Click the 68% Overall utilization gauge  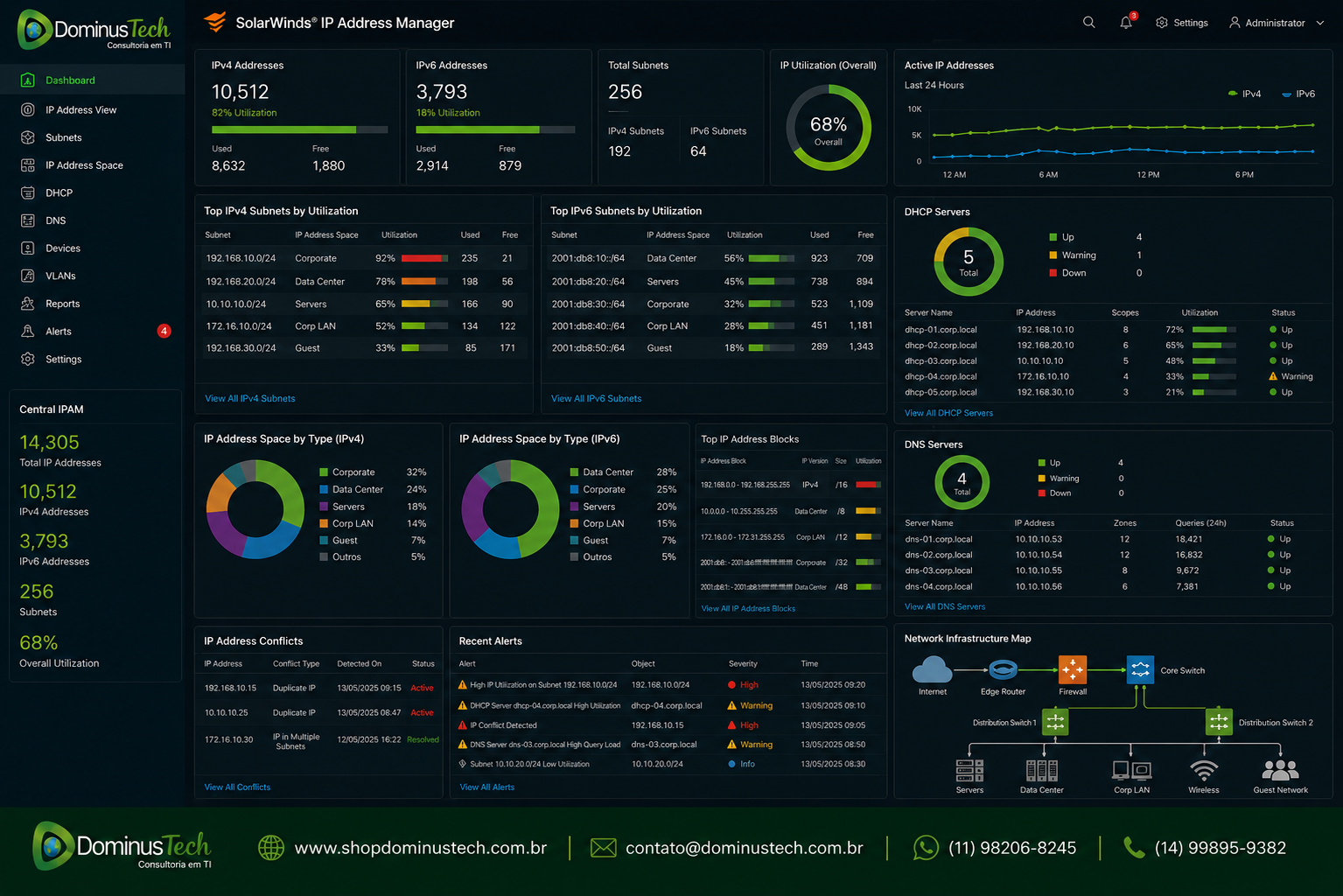(x=828, y=128)
